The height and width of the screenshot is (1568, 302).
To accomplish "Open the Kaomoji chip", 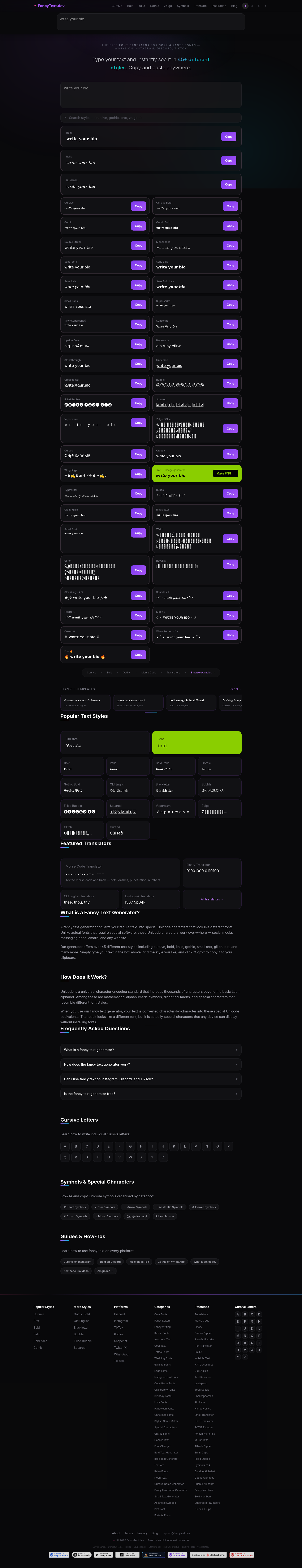I will point(137,1216).
